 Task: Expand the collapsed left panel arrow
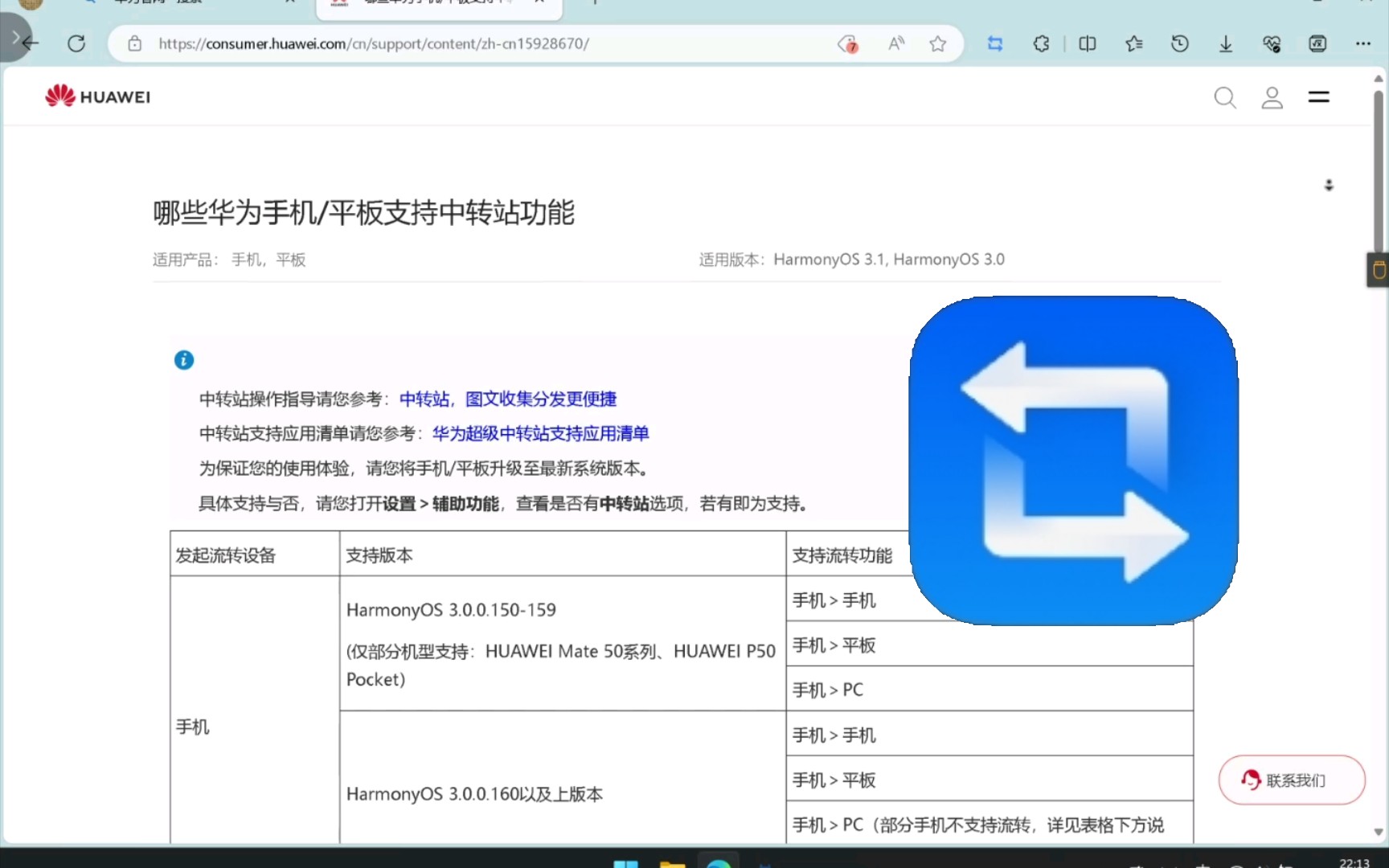point(14,37)
